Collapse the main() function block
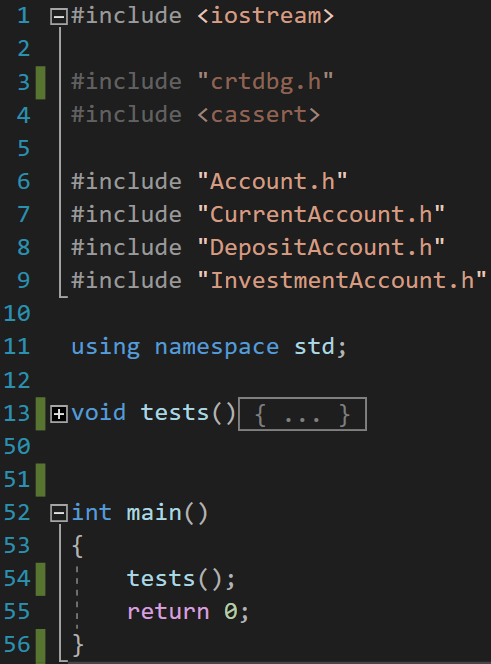 (x=59, y=514)
